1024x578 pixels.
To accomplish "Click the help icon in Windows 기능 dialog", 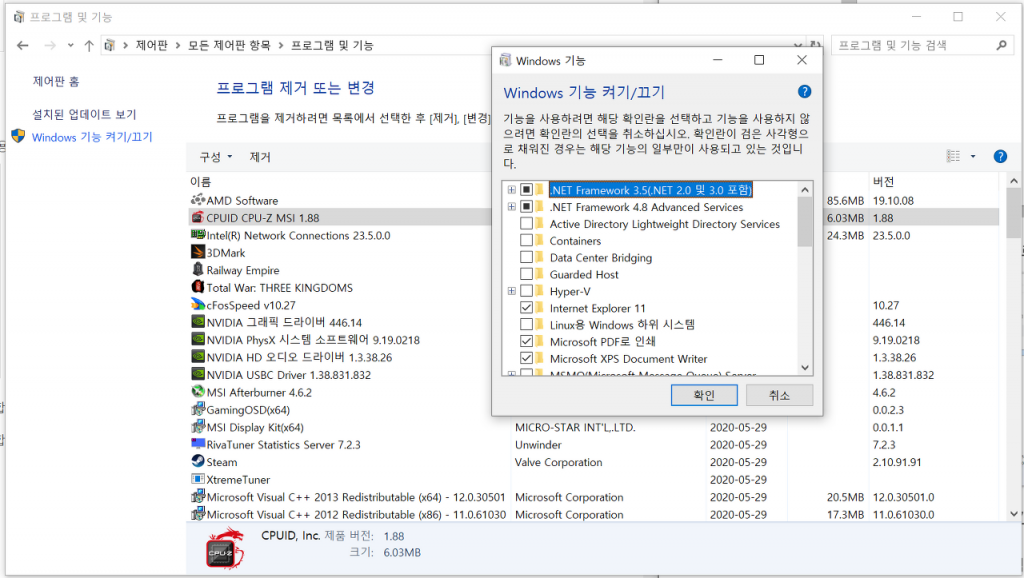I will (x=805, y=91).
